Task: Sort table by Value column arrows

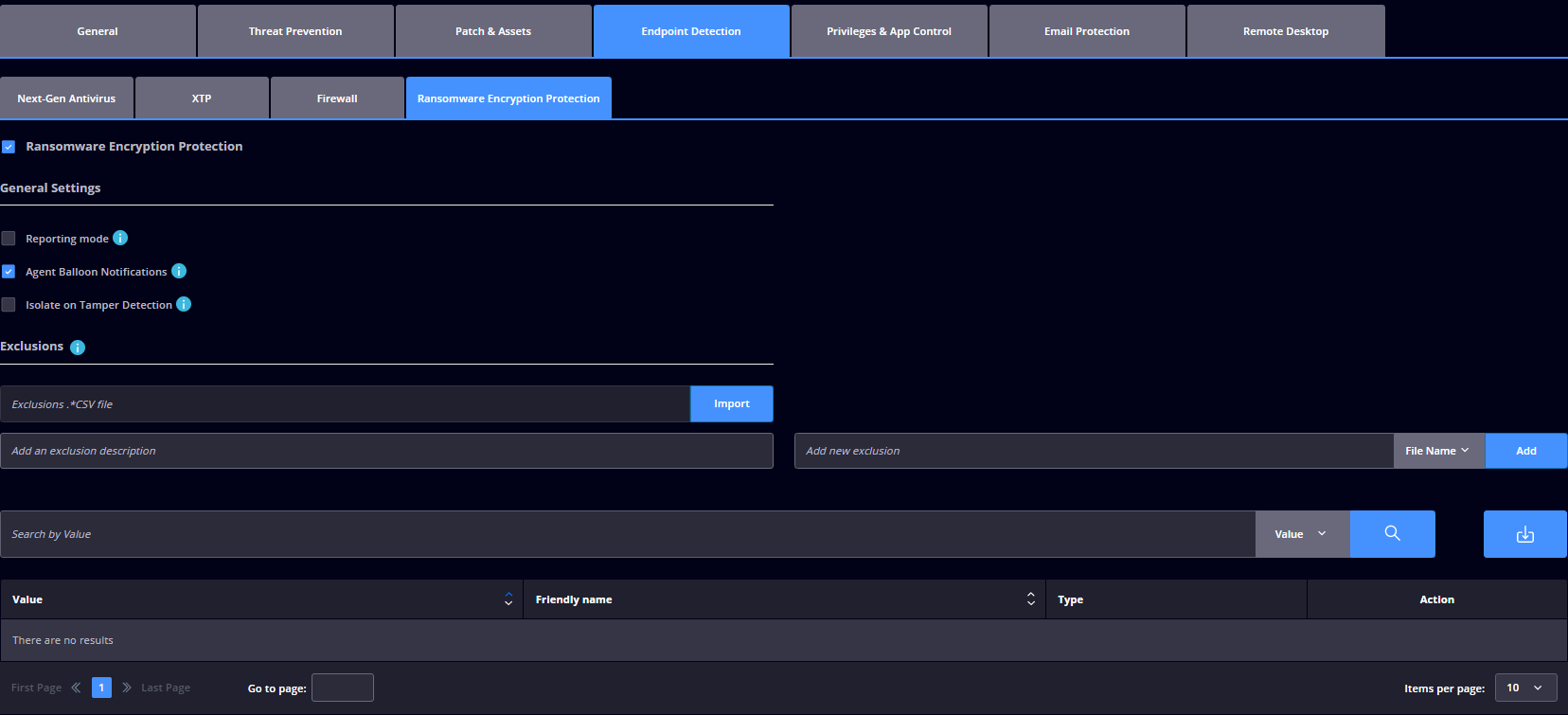Action: click(x=508, y=599)
